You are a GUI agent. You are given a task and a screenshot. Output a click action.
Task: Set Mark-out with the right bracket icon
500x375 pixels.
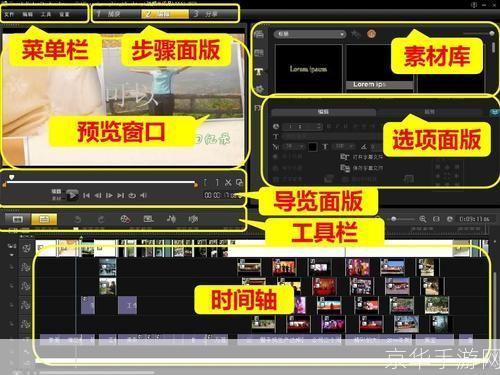pos(217,182)
